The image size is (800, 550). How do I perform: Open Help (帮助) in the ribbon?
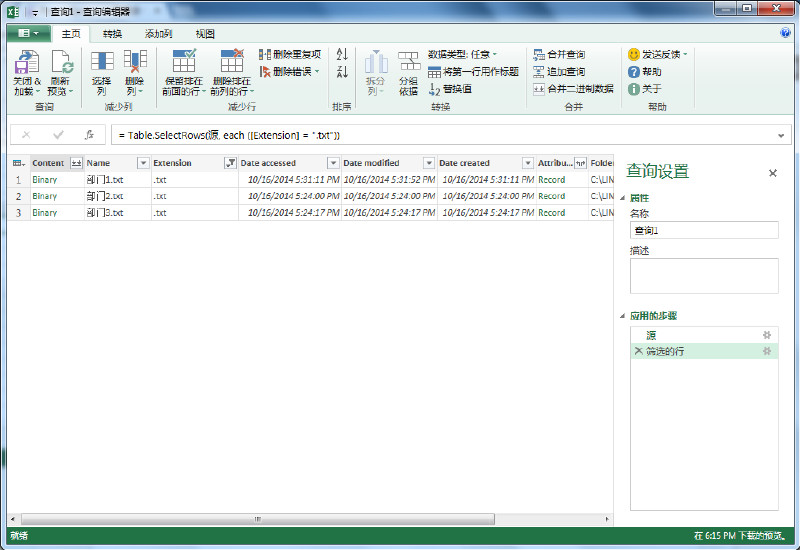point(644,71)
